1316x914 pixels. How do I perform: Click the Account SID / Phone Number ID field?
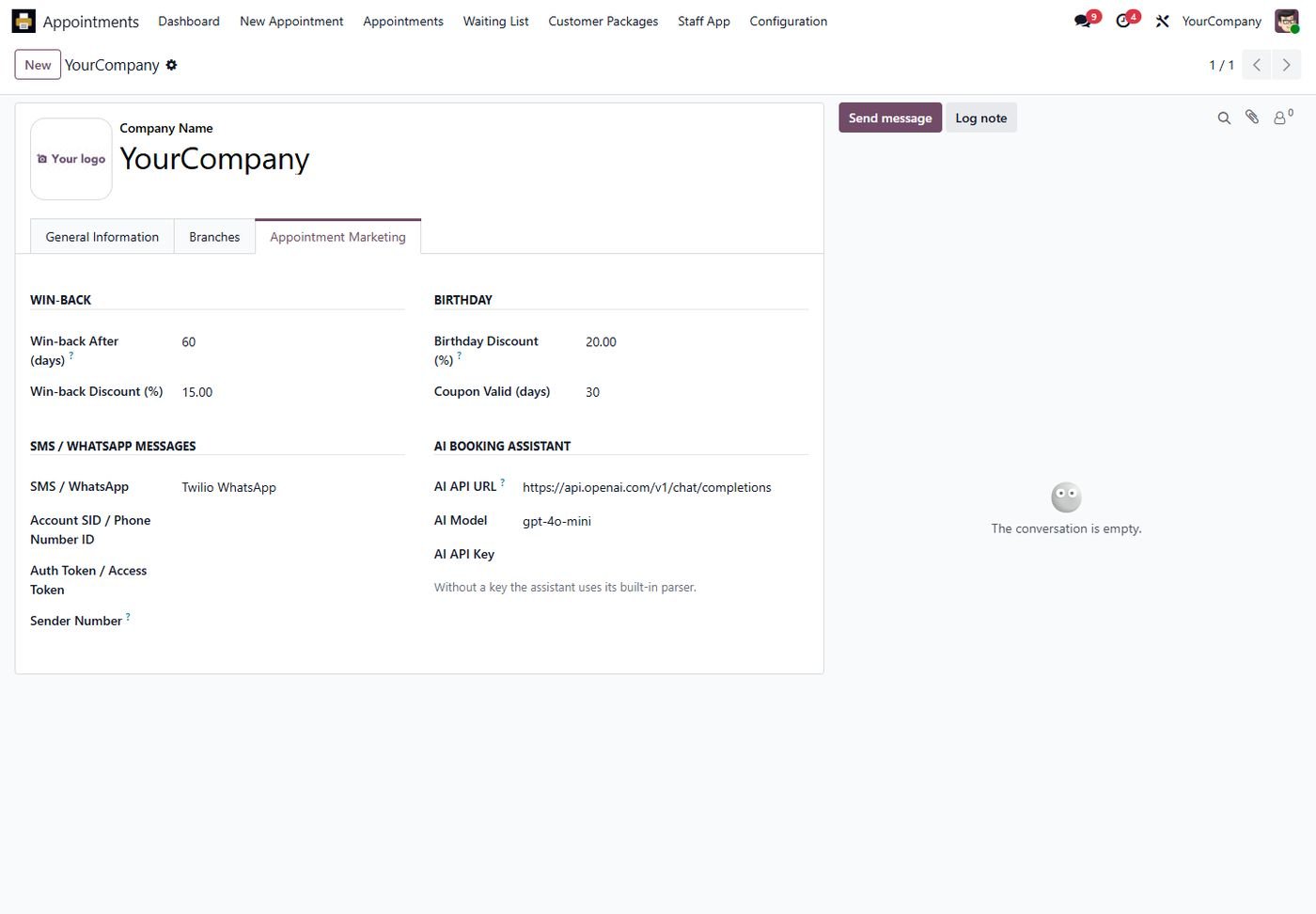coord(292,521)
